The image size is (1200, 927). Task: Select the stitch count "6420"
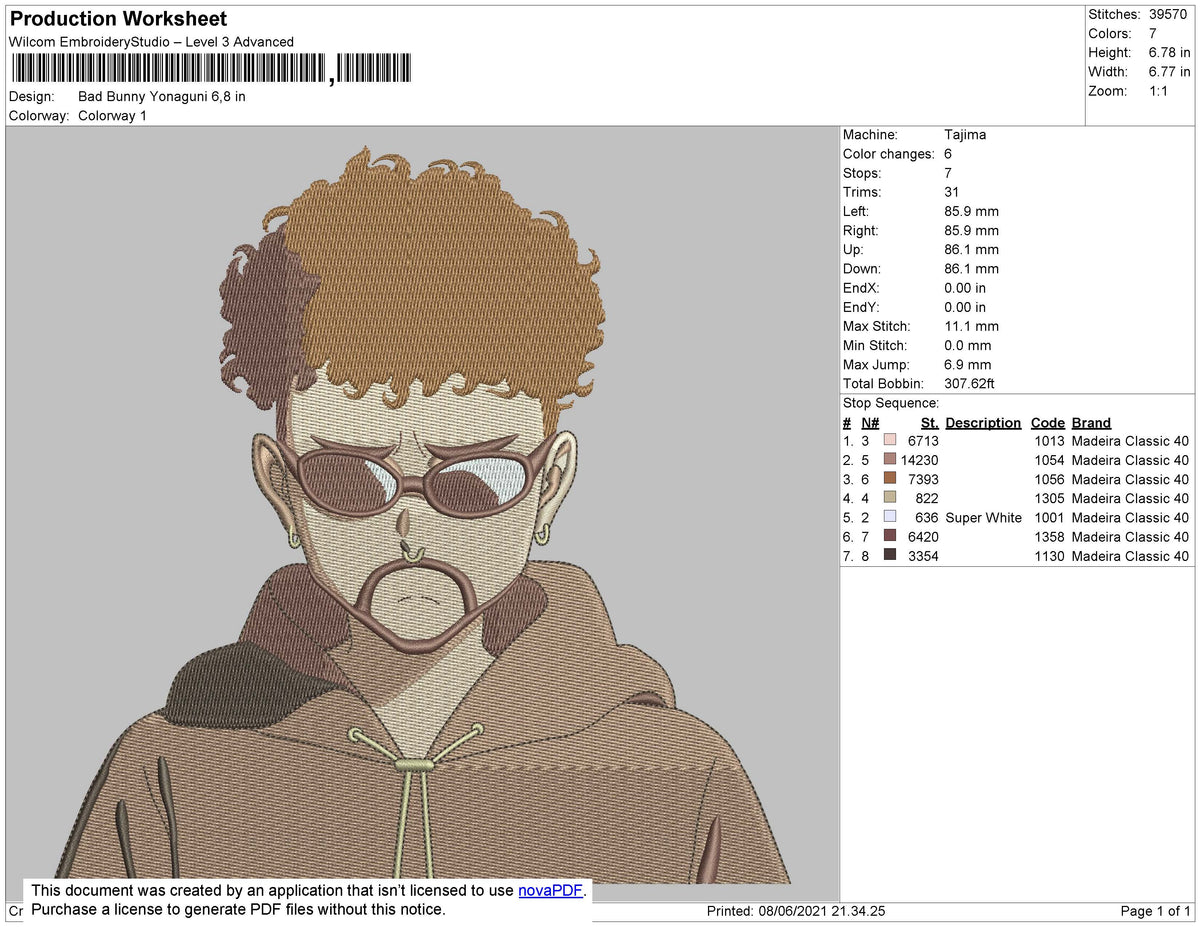click(x=923, y=537)
